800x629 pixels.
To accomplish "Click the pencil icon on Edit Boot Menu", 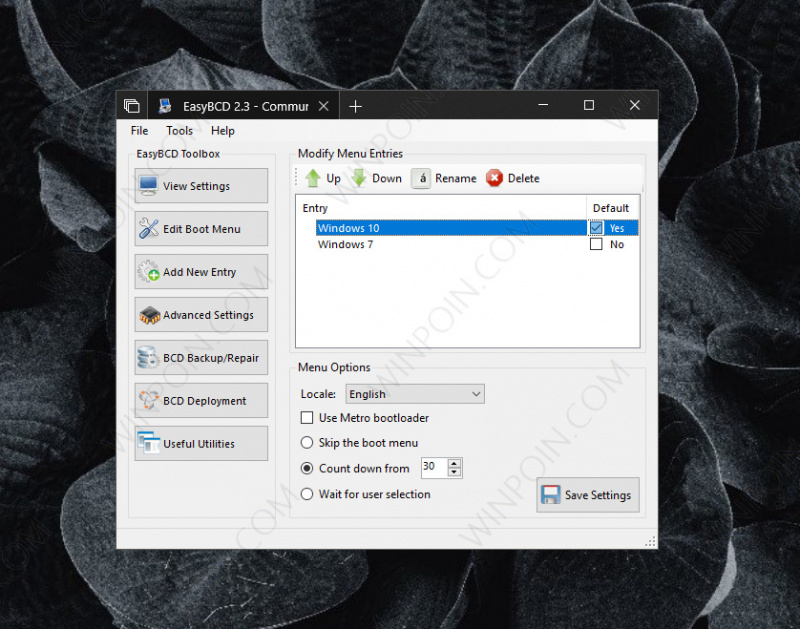I will click(x=148, y=228).
